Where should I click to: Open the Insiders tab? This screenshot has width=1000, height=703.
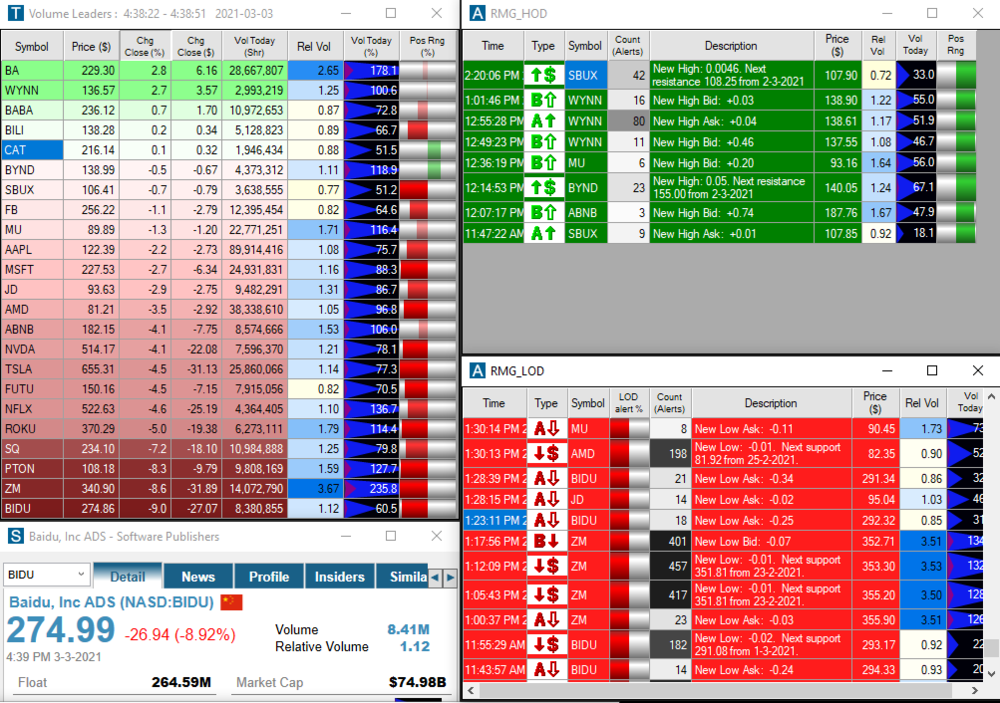tap(340, 576)
